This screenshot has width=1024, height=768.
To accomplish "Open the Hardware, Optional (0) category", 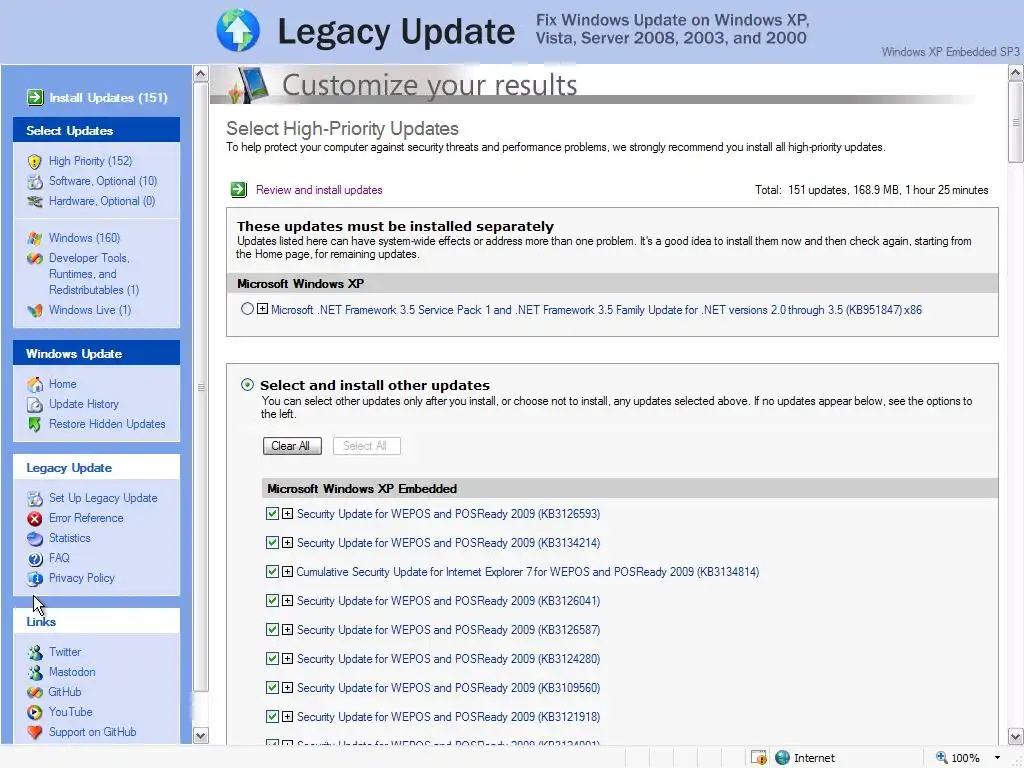I will (x=102, y=201).
